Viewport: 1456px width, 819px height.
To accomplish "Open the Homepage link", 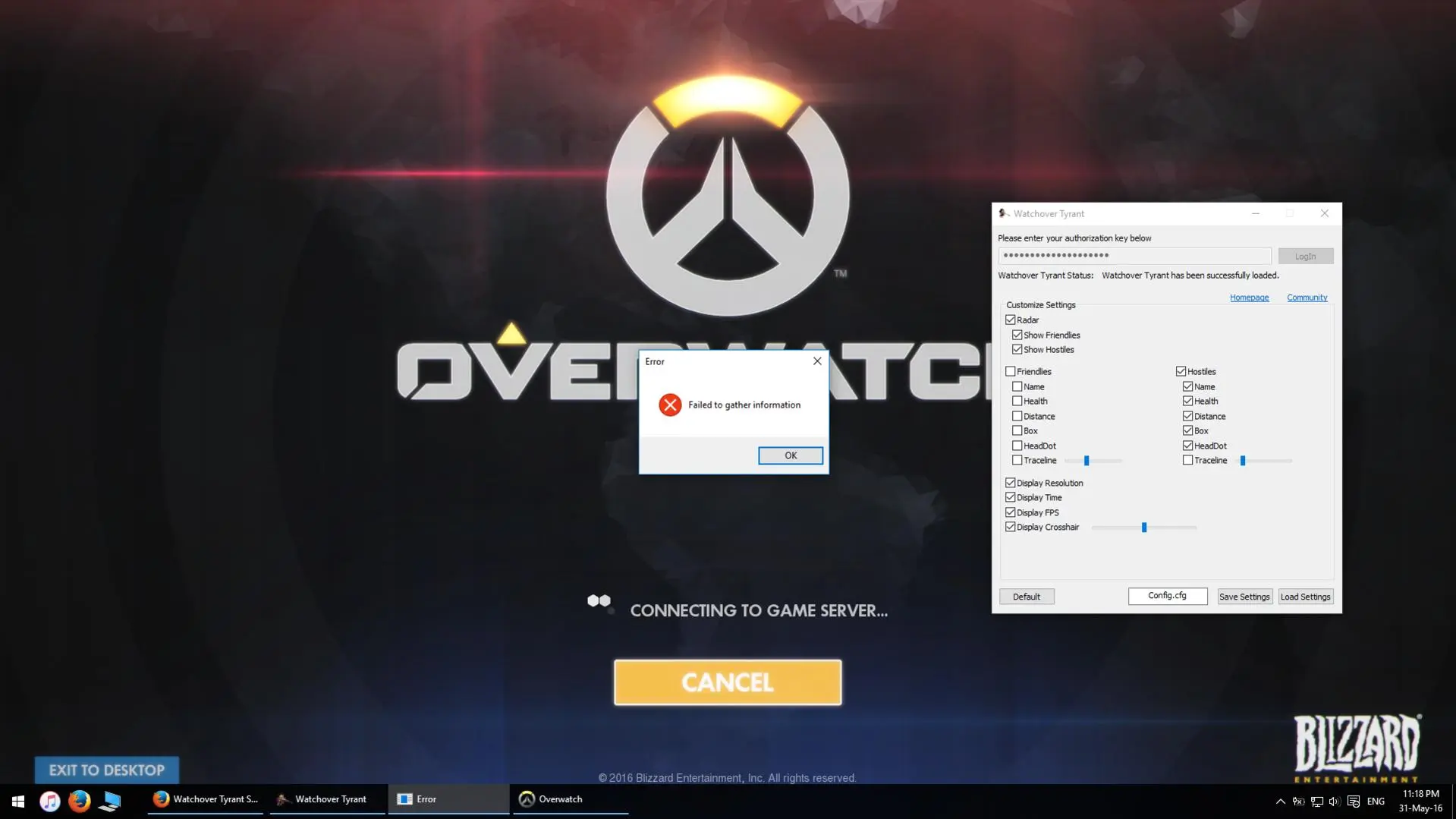I will (1249, 298).
